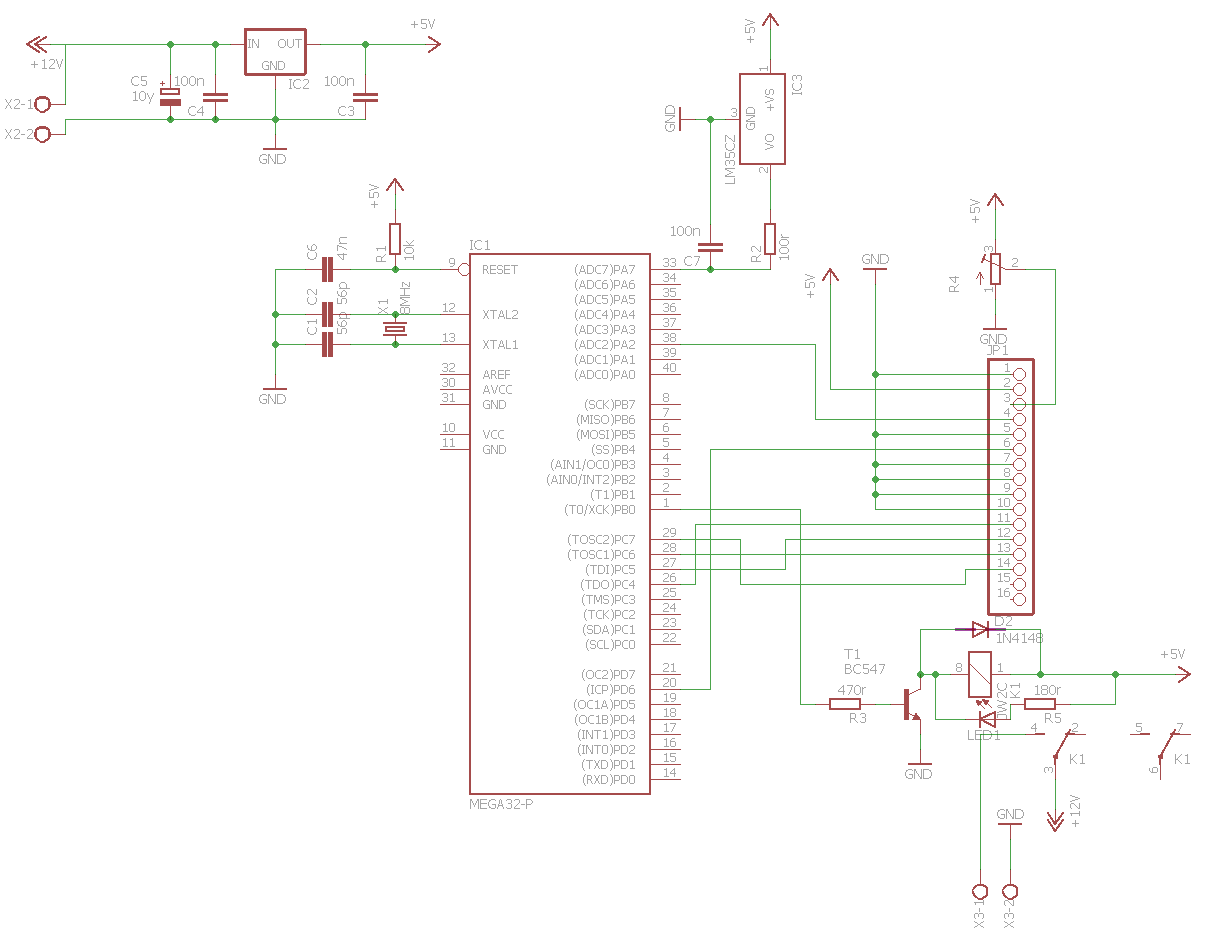Select the AREF pin label
This screenshot has height=935, width=1217.
[x=497, y=375]
